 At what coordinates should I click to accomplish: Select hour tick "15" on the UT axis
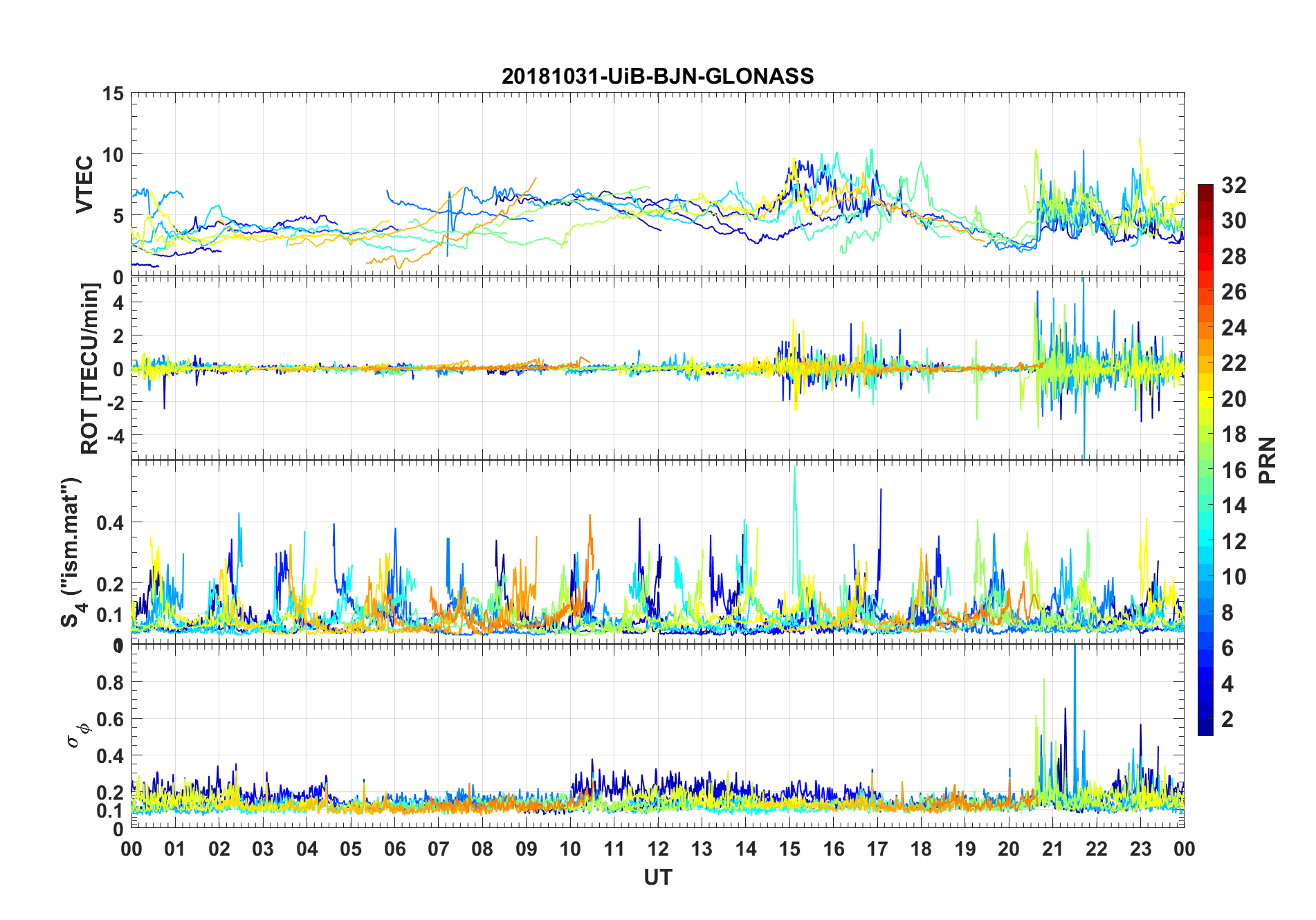pyautogui.click(x=789, y=849)
